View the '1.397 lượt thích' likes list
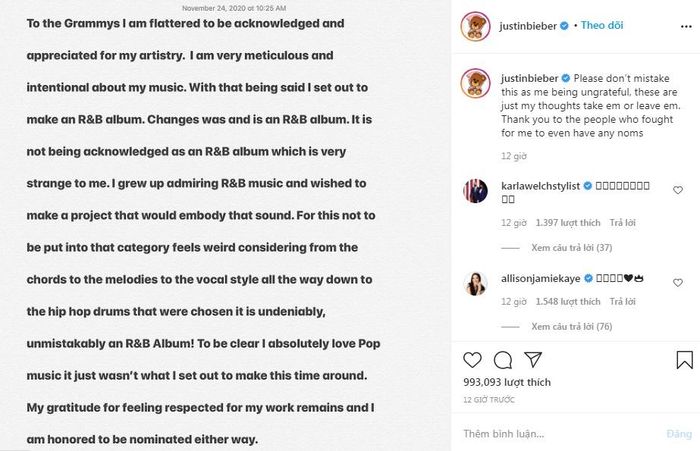700x451 pixels. (568, 223)
